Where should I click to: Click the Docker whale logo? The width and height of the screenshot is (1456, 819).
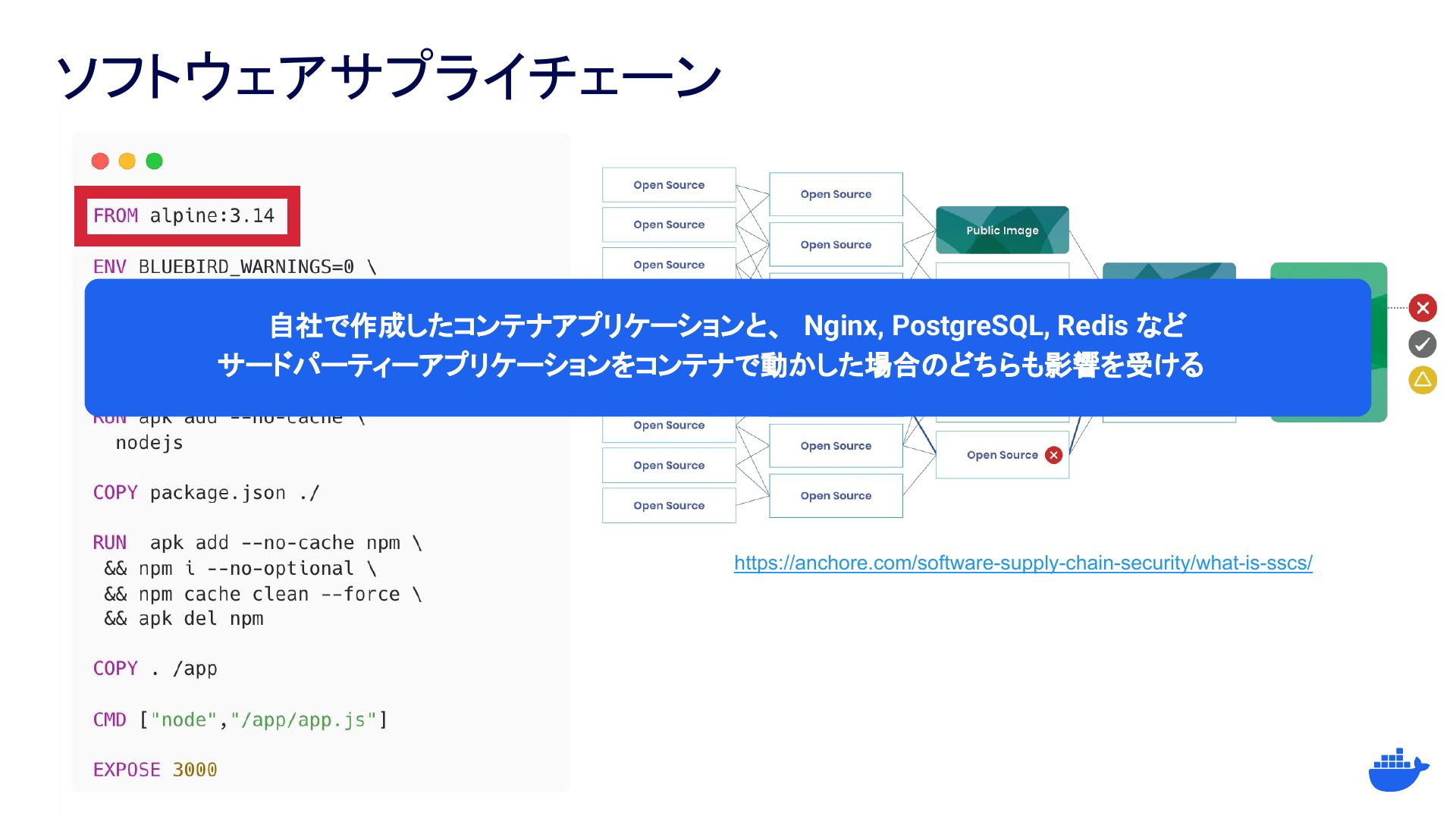(1398, 770)
